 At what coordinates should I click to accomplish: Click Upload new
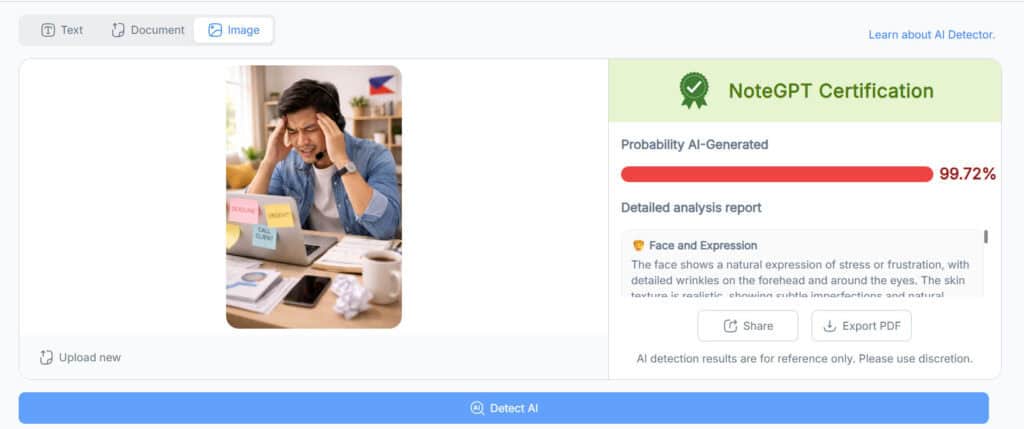(x=80, y=357)
